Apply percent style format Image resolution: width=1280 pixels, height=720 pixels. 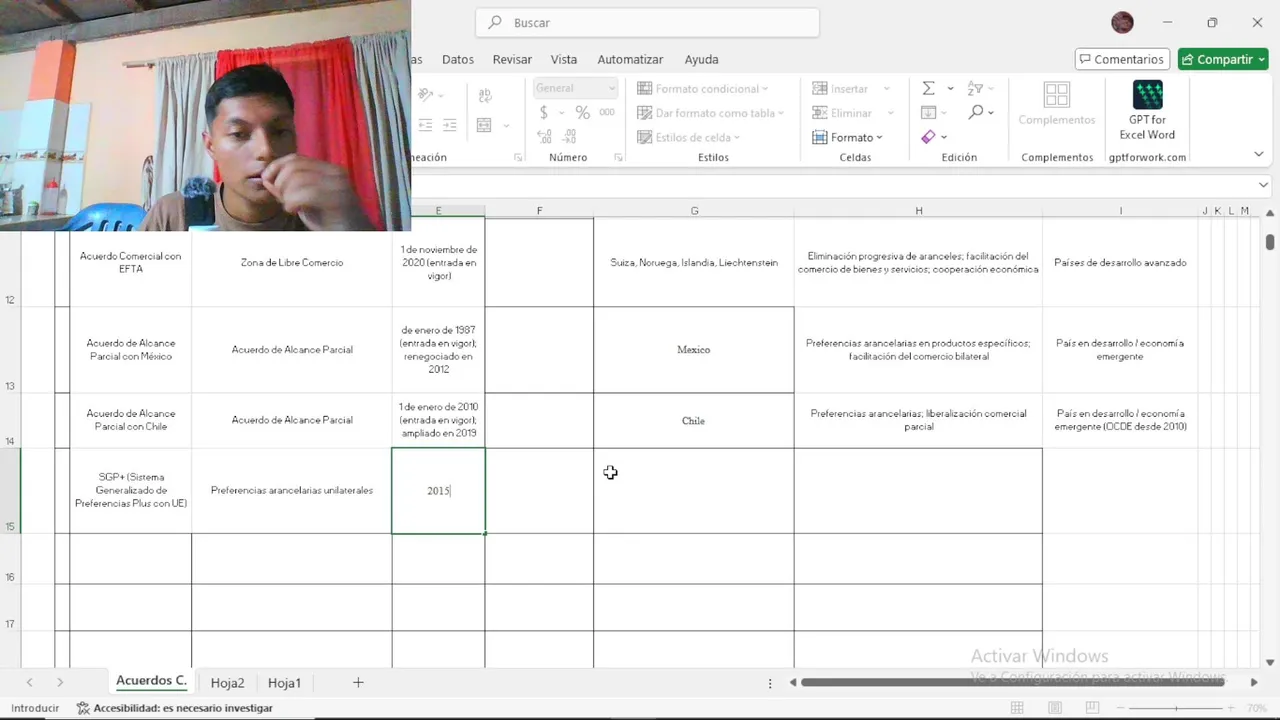(x=582, y=113)
